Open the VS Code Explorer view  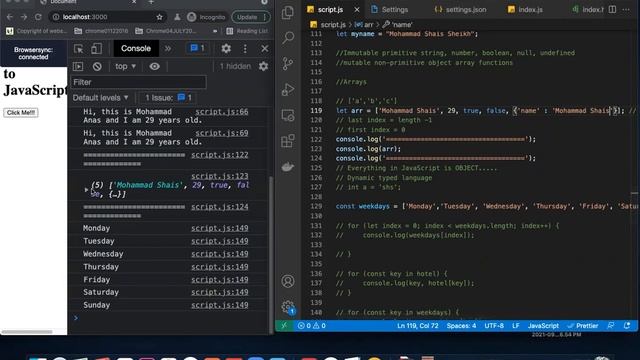click(x=288, y=13)
